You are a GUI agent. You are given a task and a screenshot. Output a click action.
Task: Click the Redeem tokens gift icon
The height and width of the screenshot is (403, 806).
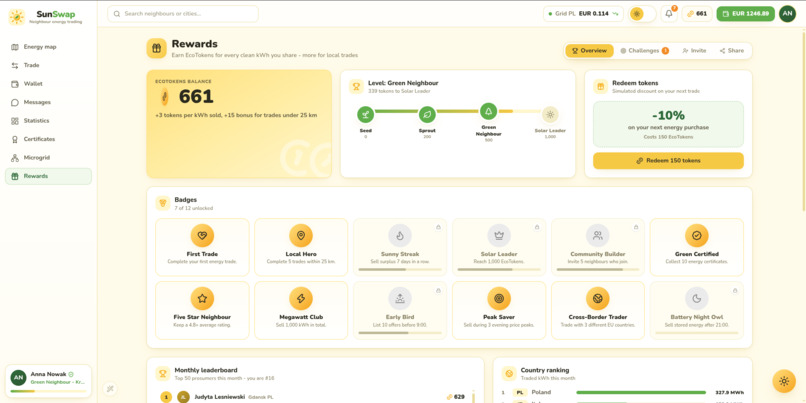(x=600, y=86)
